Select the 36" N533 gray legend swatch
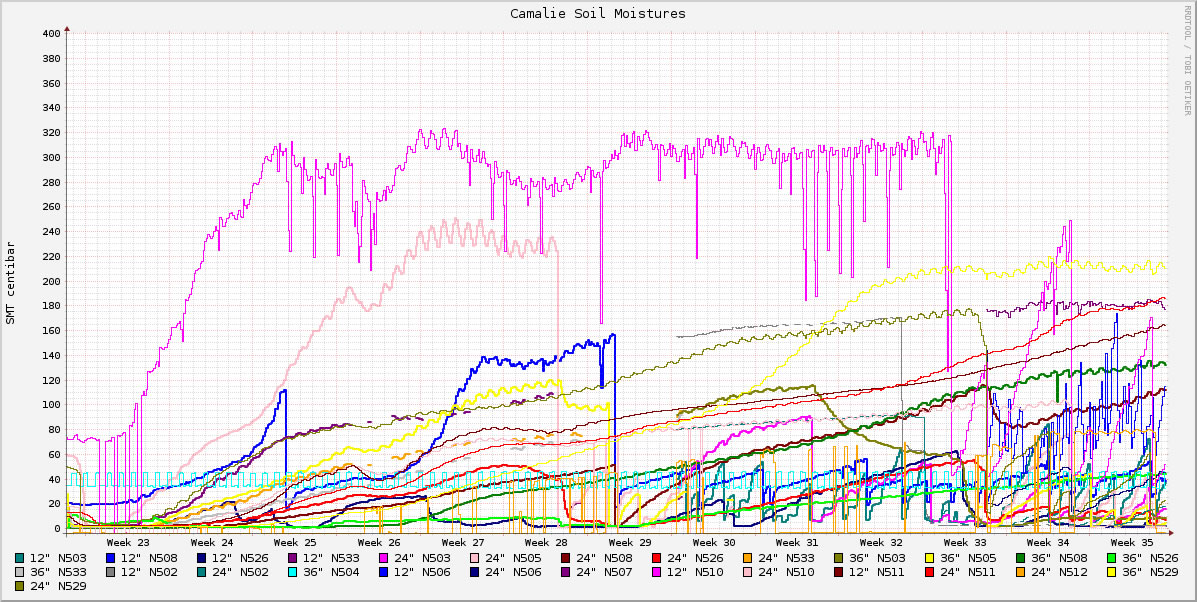 pyautogui.click(x=20, y=572)
